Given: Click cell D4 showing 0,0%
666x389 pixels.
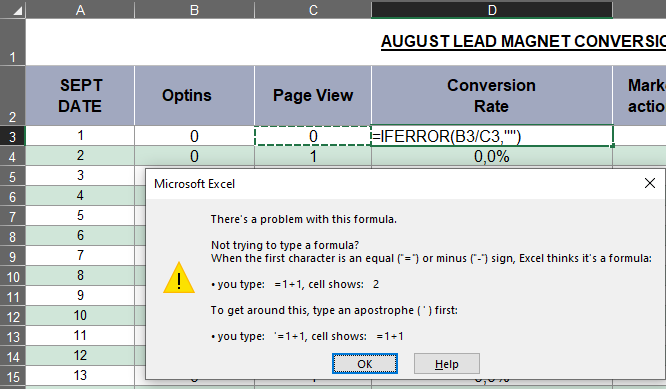Looking at the screenshot, I should coord(492,156).
